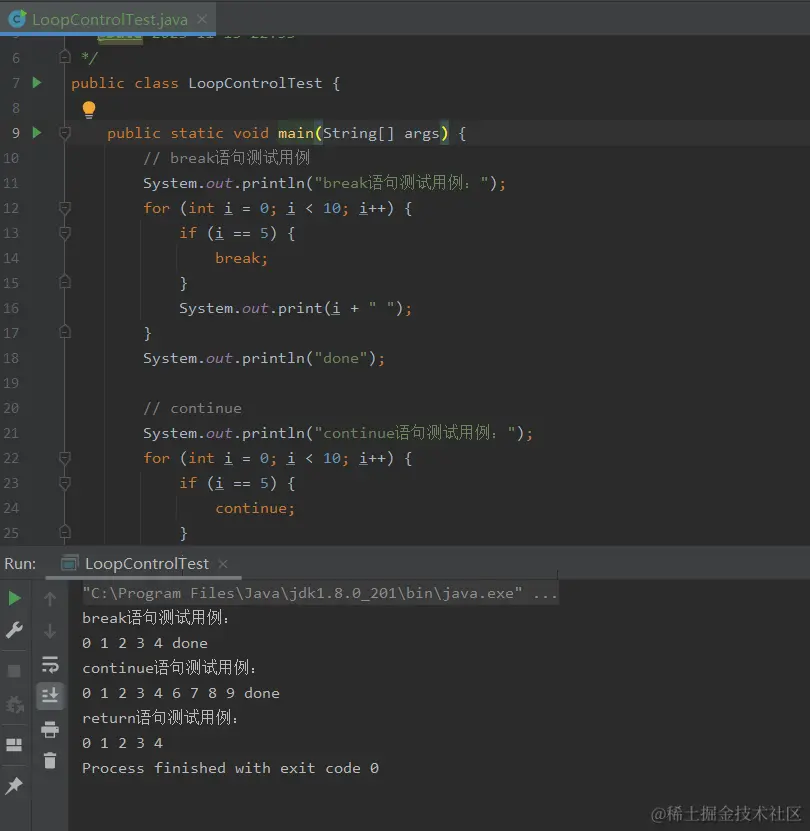Run main method from line 9 gutter arrow
810x831 pixels.
[x=37, y=132]
